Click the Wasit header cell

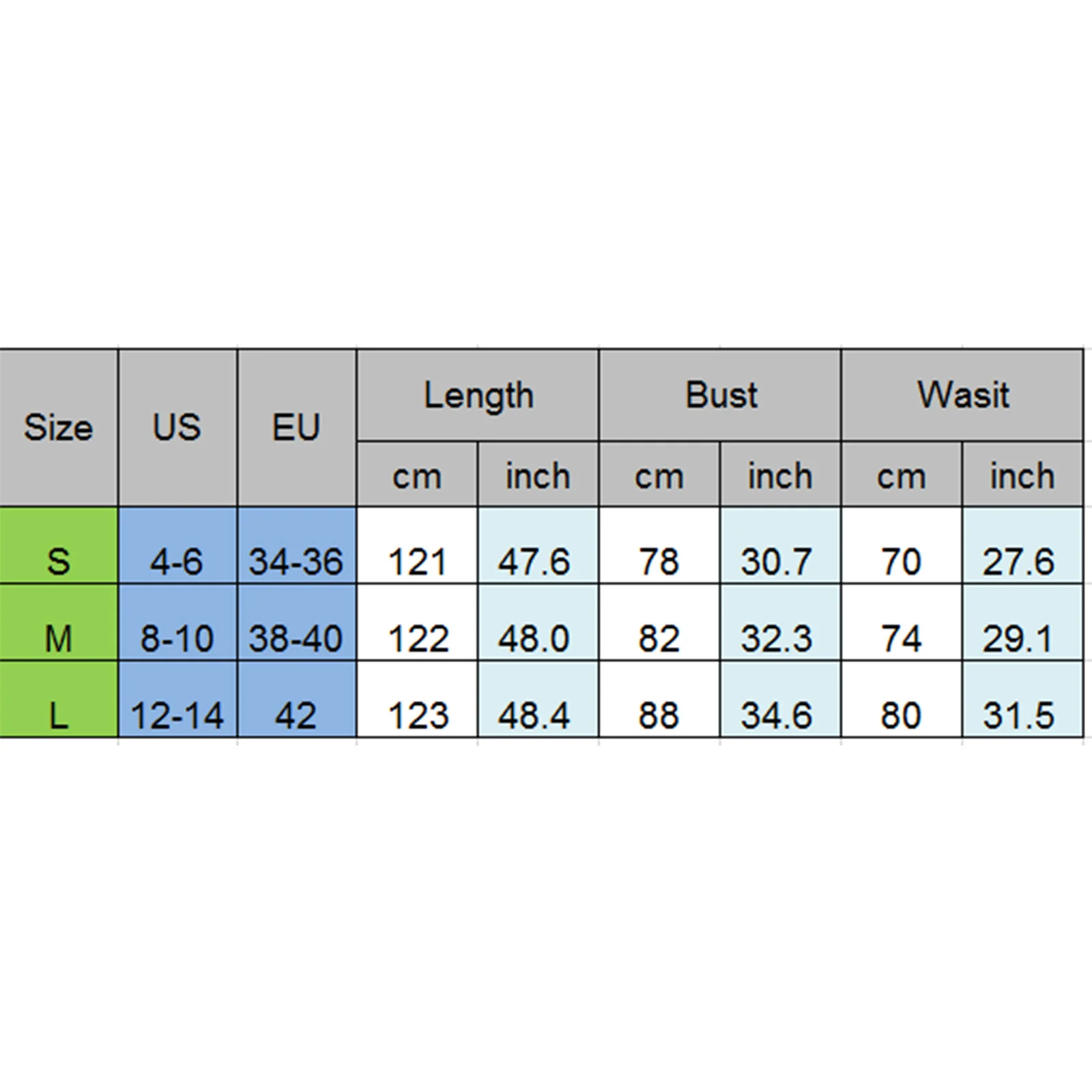(962, 395)
